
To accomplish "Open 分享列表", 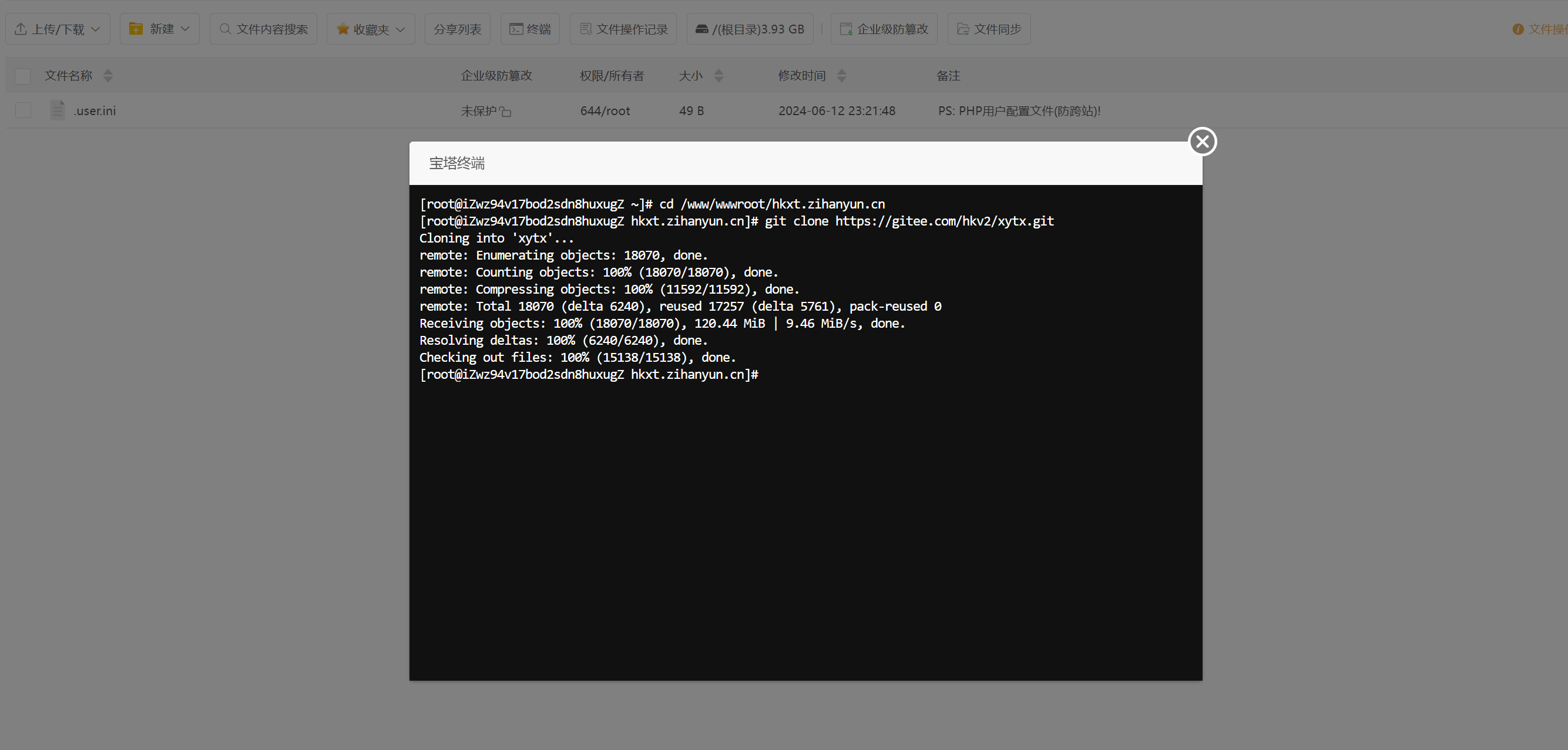I will tap(457, 29).
